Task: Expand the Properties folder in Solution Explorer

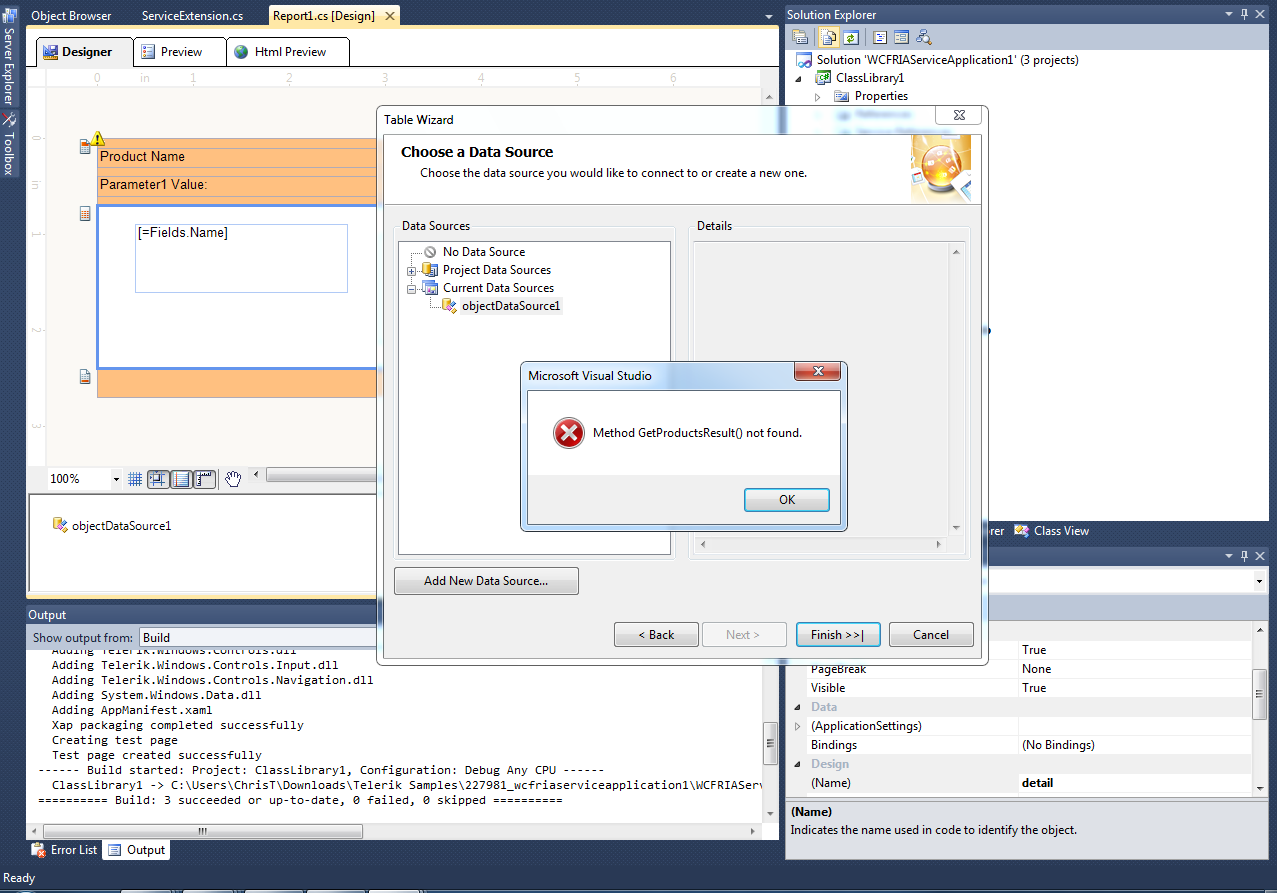Action: [x=817, y=96]
